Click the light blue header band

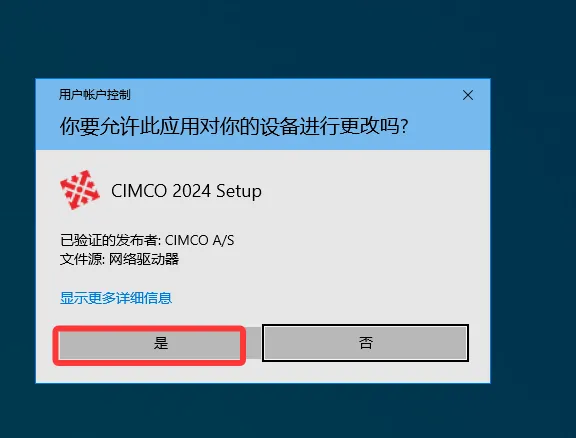pos(263,114)
